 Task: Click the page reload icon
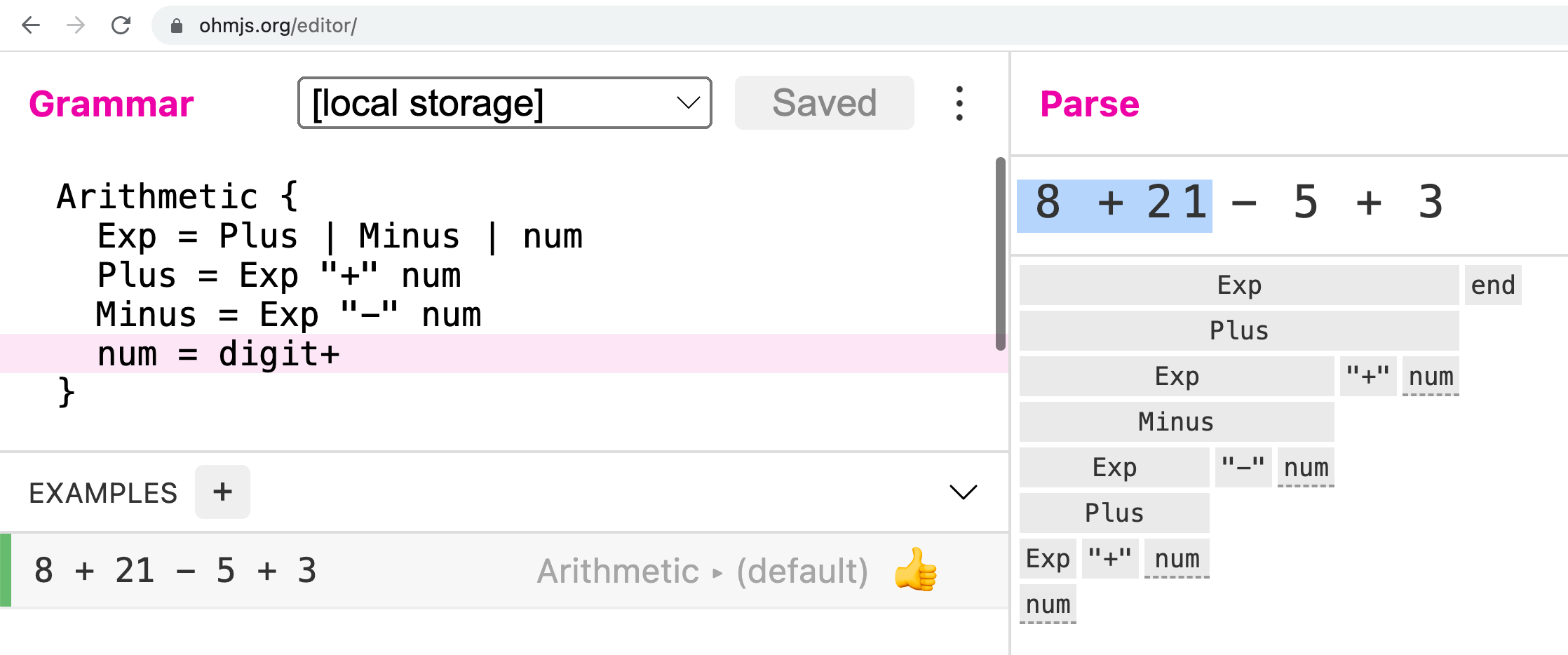(x=121, y=25)
